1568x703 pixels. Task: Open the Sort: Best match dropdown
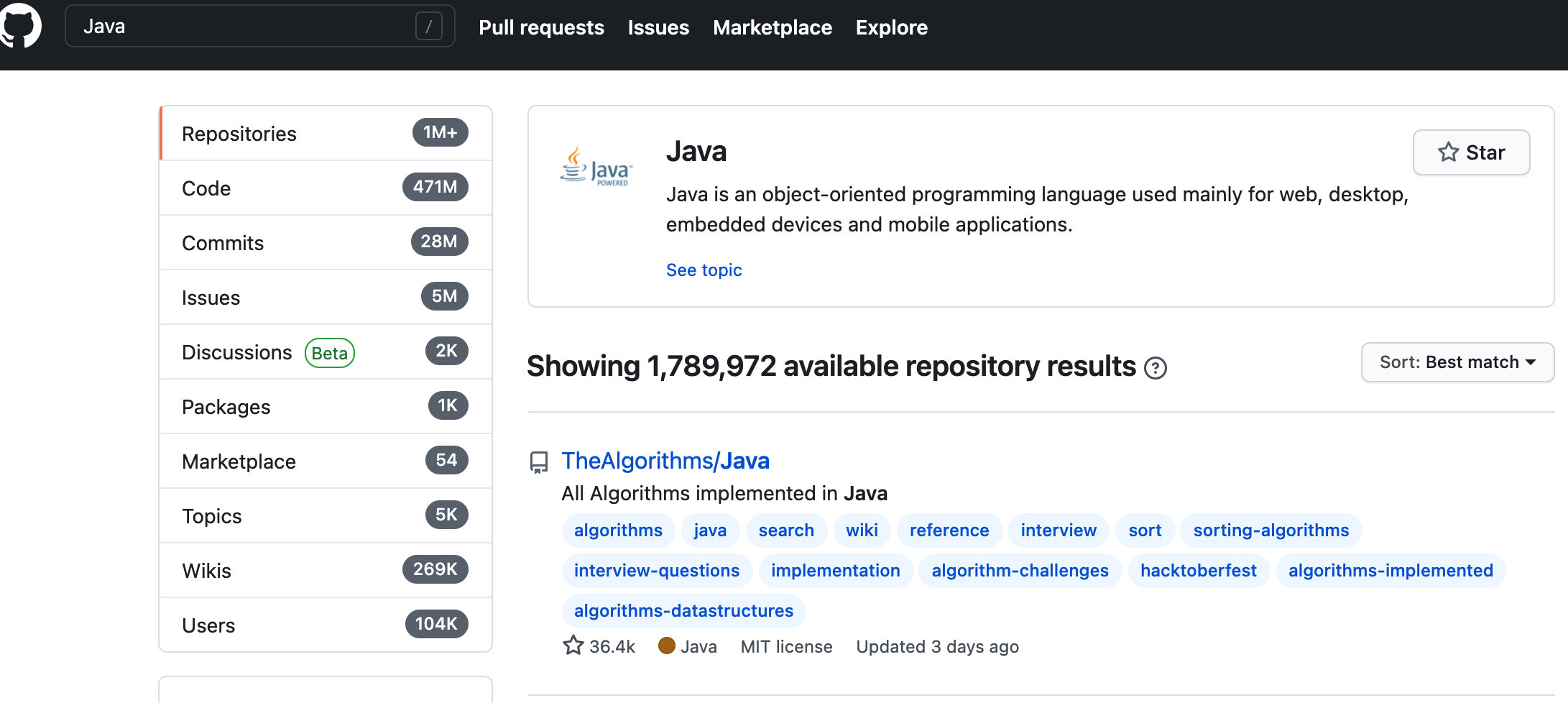point(1457,362)
